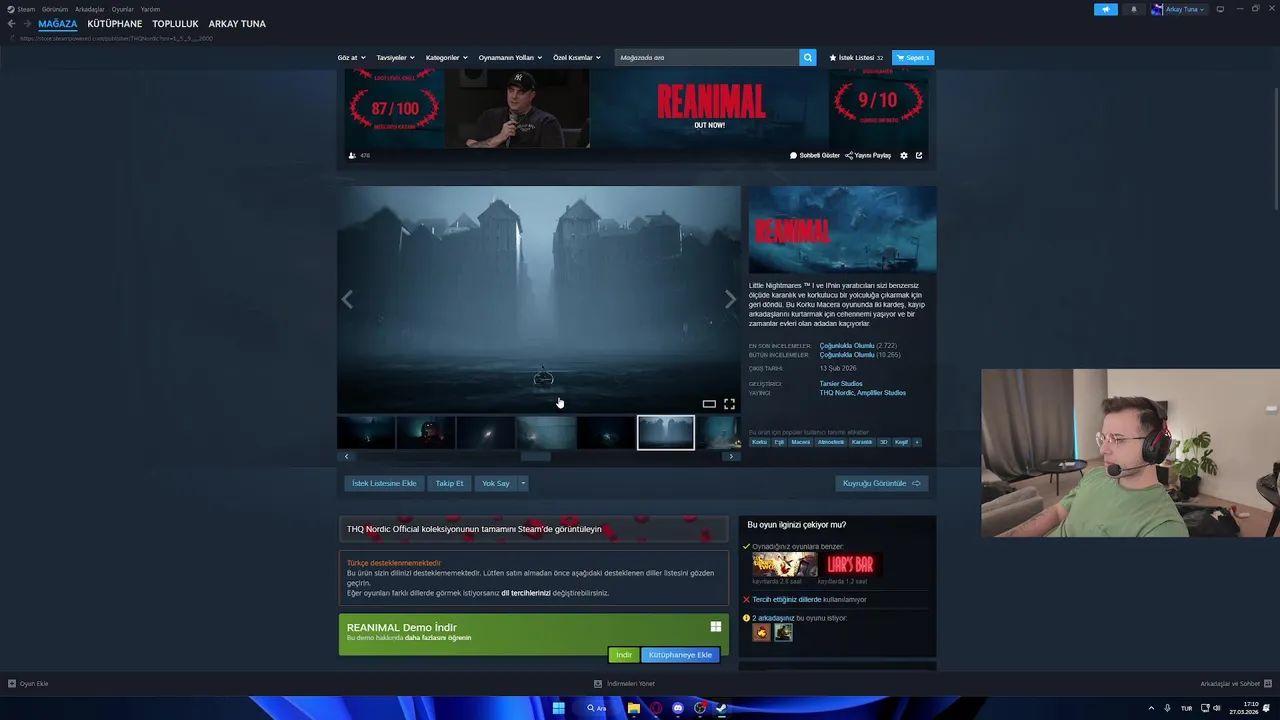
Task: Click the green İndir demo button
Action: click(624, 655)
